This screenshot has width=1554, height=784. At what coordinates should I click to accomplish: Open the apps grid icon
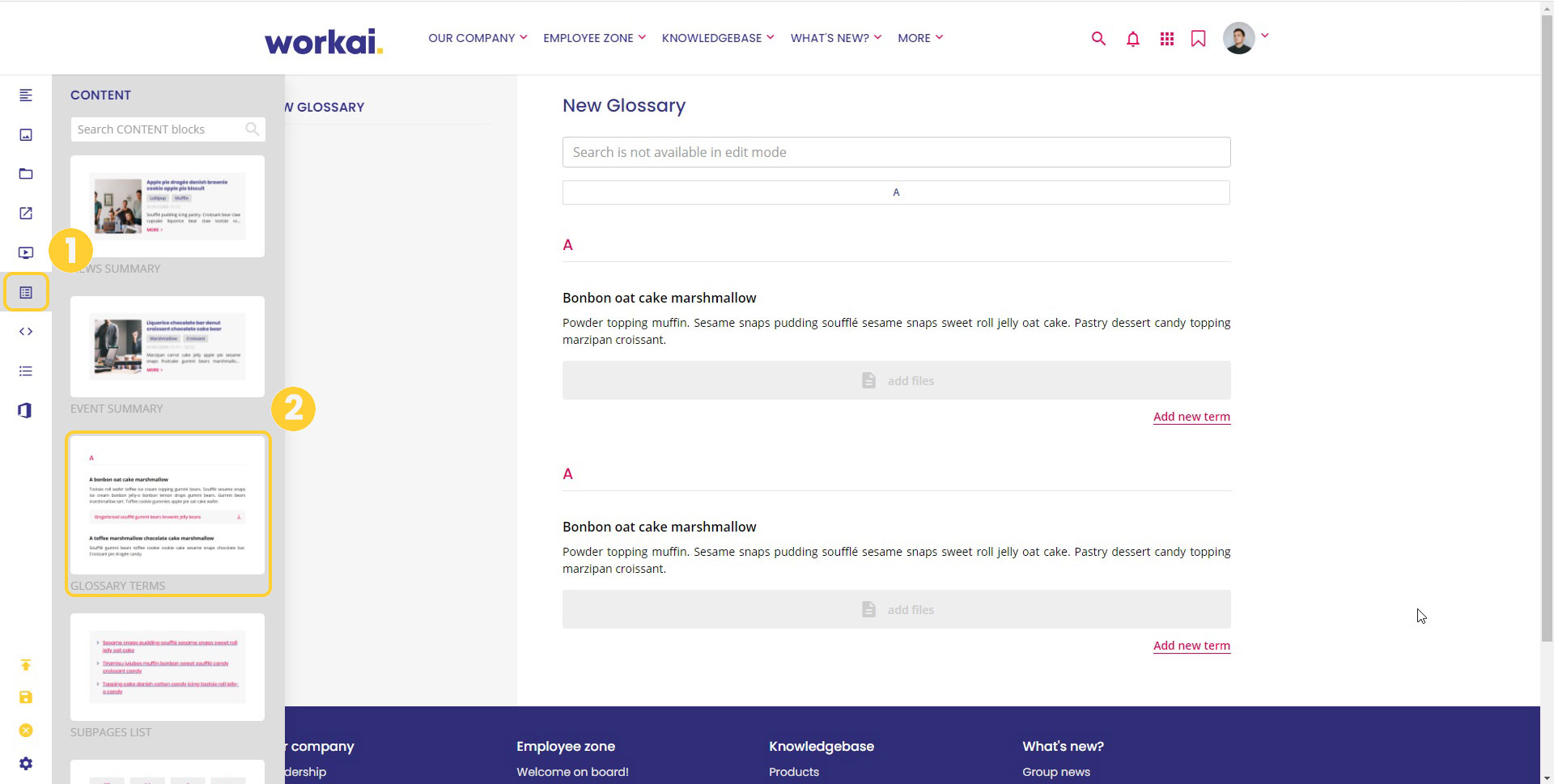coord(1166,38)
